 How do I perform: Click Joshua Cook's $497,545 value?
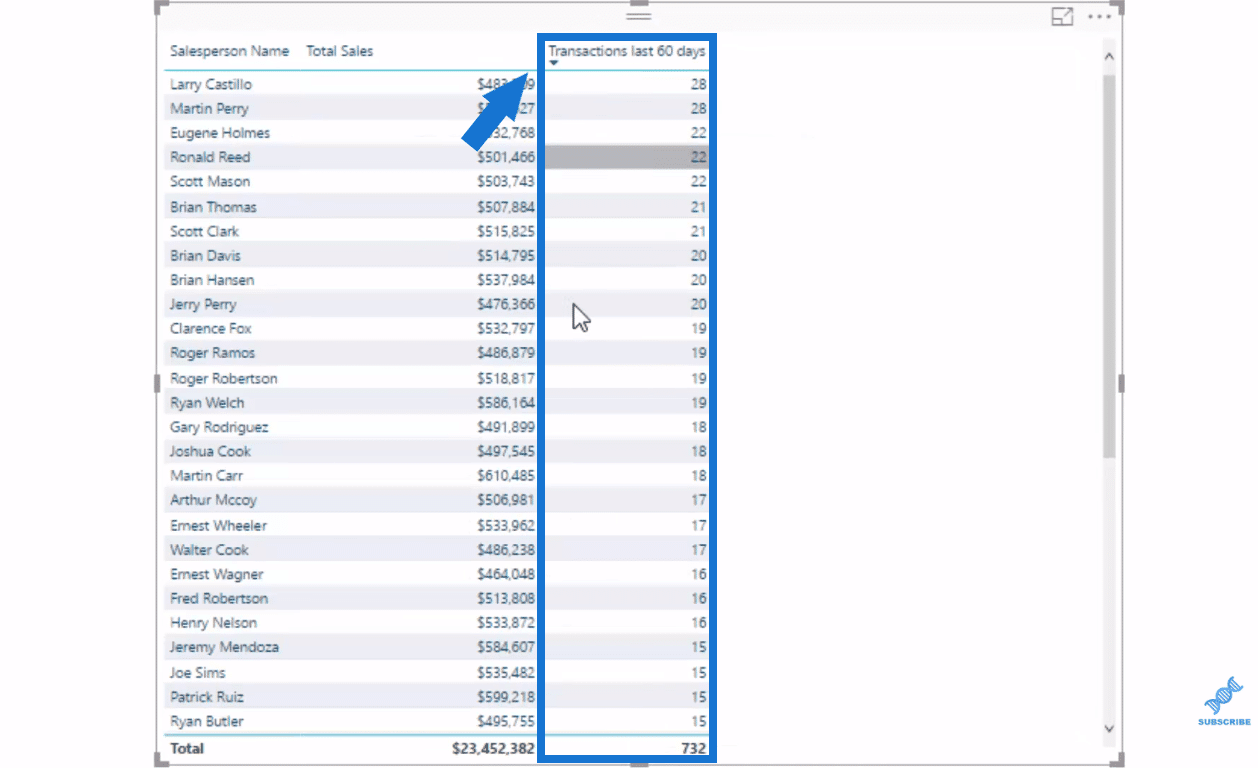[x=506, y=451]
